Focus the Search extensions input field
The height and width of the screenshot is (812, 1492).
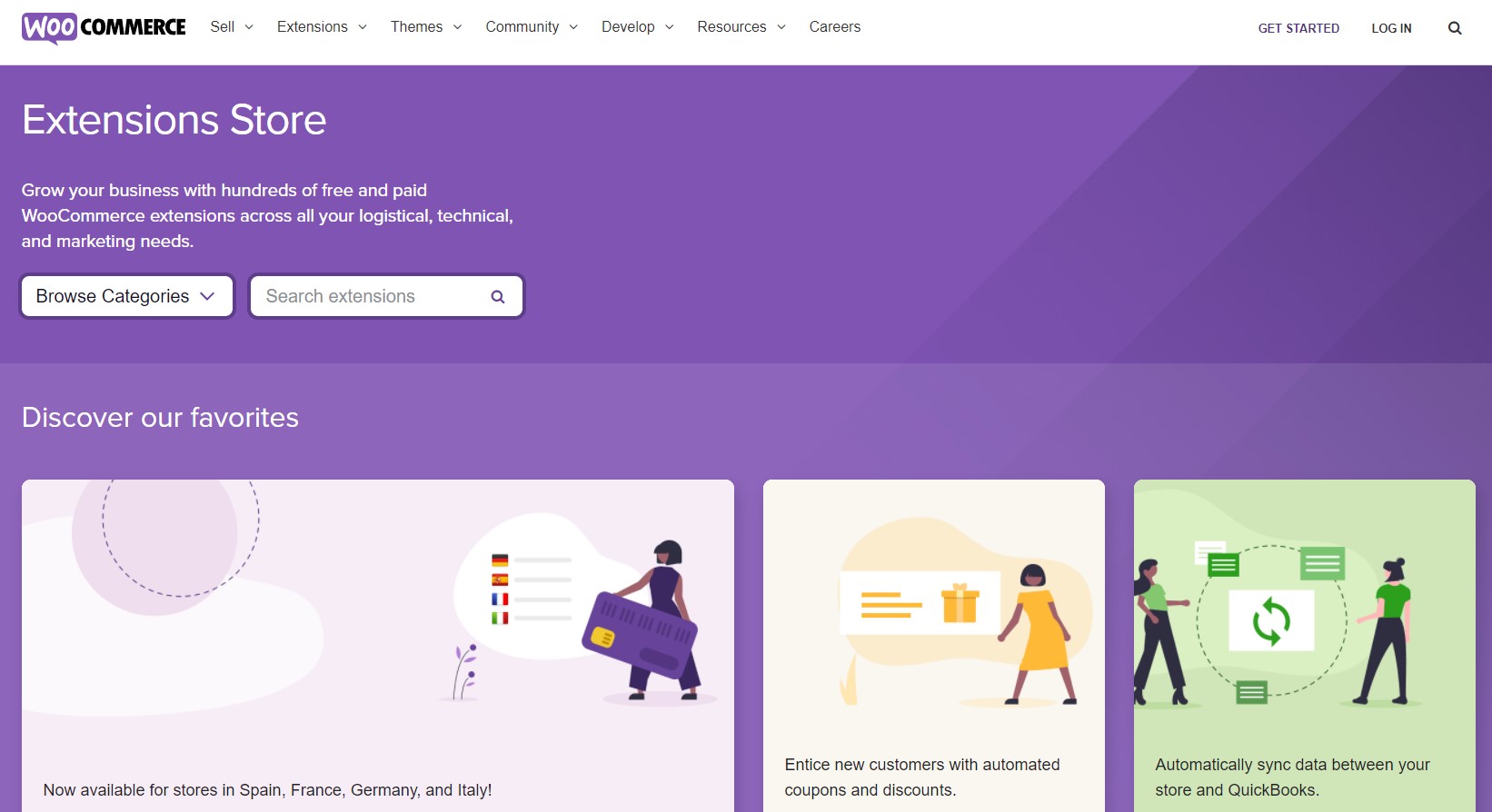tap(387, 296)
